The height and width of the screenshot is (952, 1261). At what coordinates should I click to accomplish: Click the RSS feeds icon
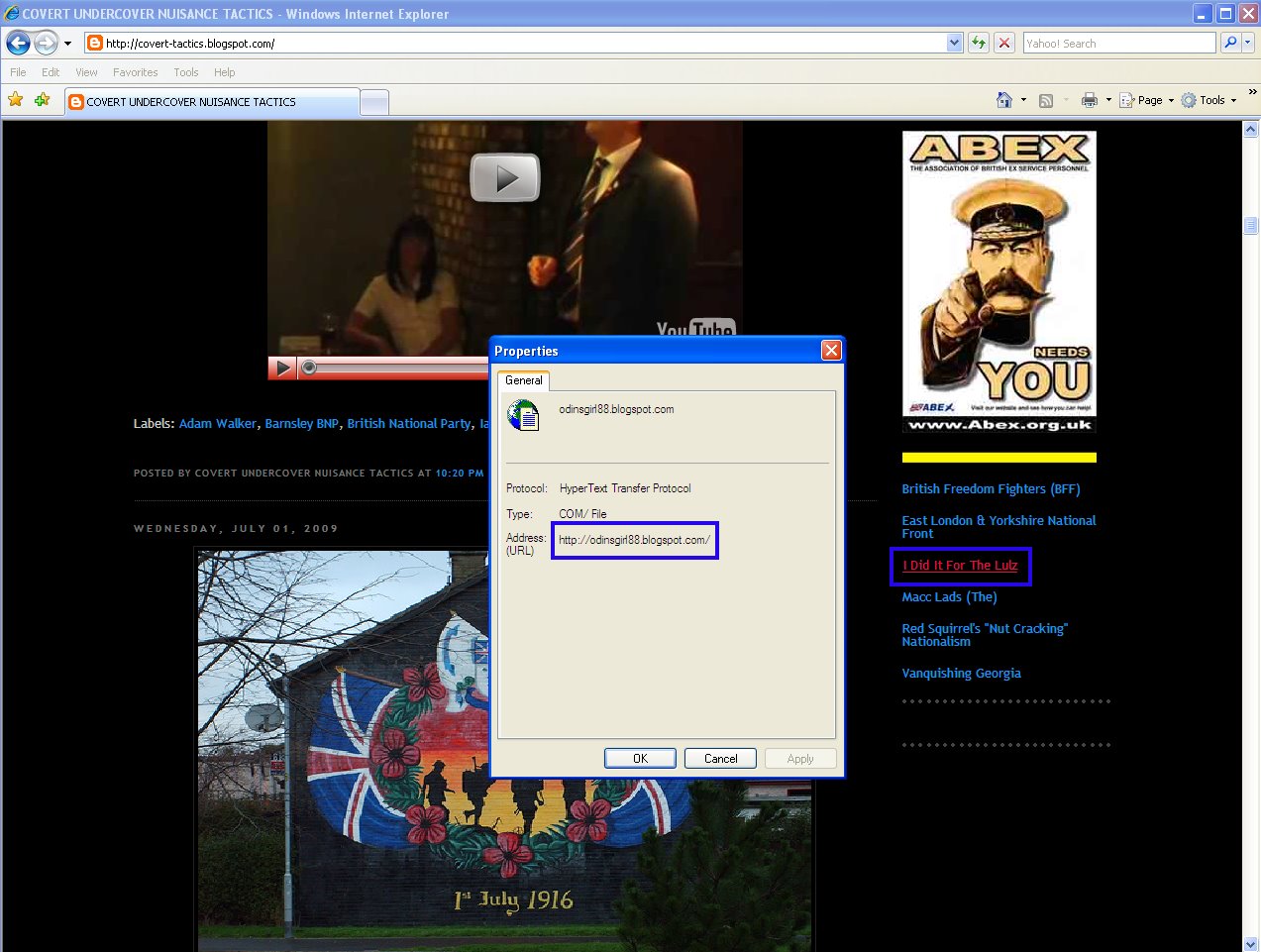pyautogui.click(x=1046, y=100)
